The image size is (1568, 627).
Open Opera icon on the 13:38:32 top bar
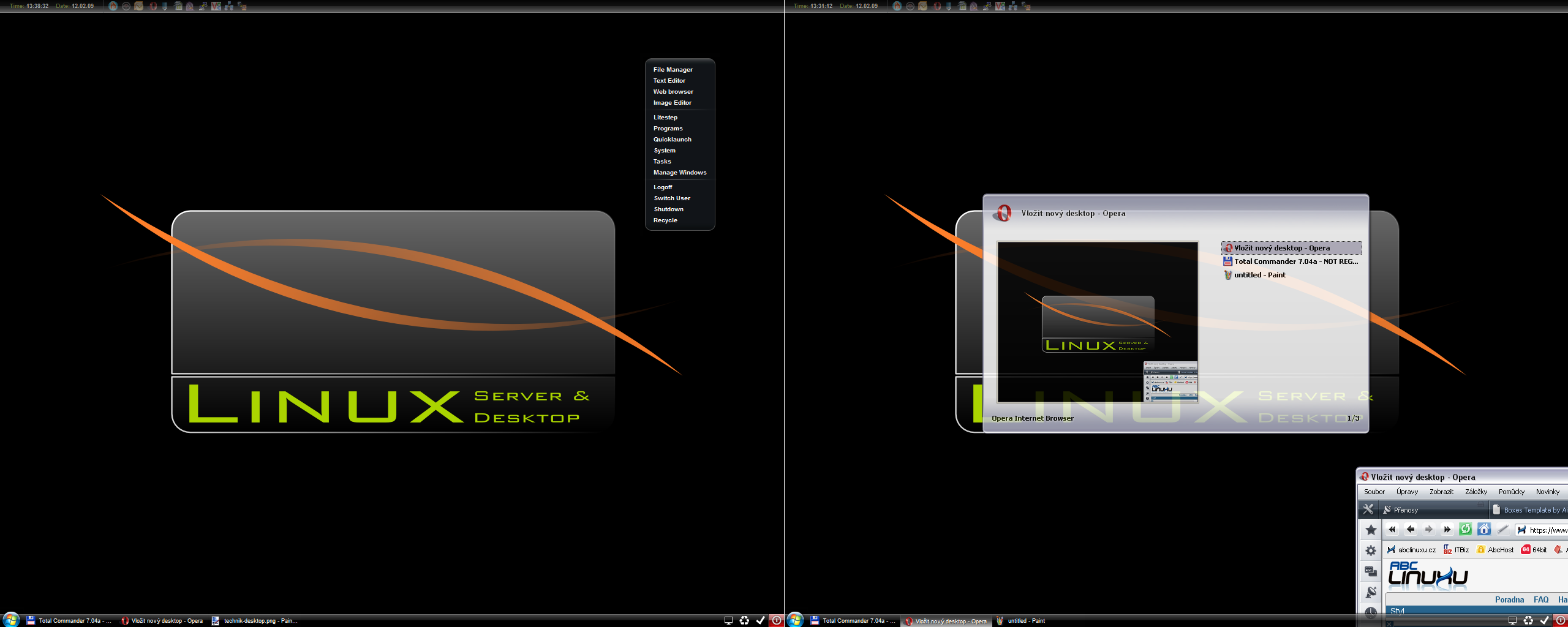[x=153, y=6]
